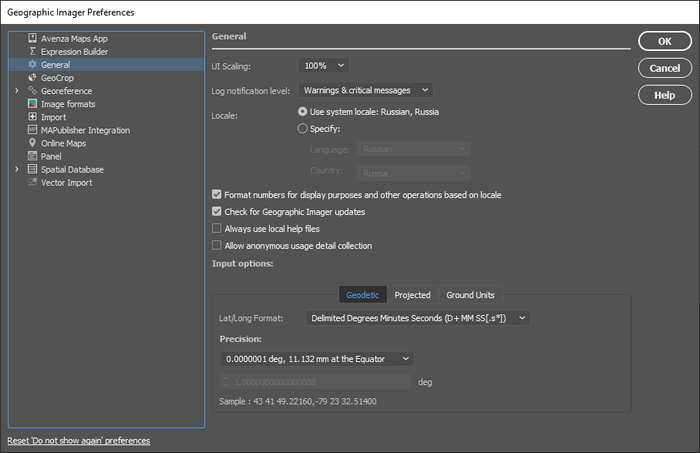Screen dimensions: 700x453
Task: Switch to the Ground Units tab
Action: pos(470,295)
